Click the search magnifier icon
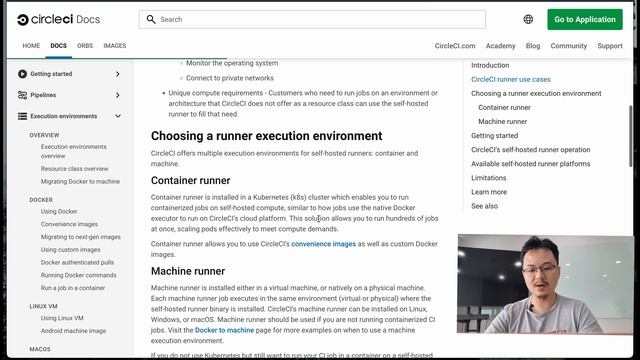Viewport: 640px width, 360px height. coord(151,19)
